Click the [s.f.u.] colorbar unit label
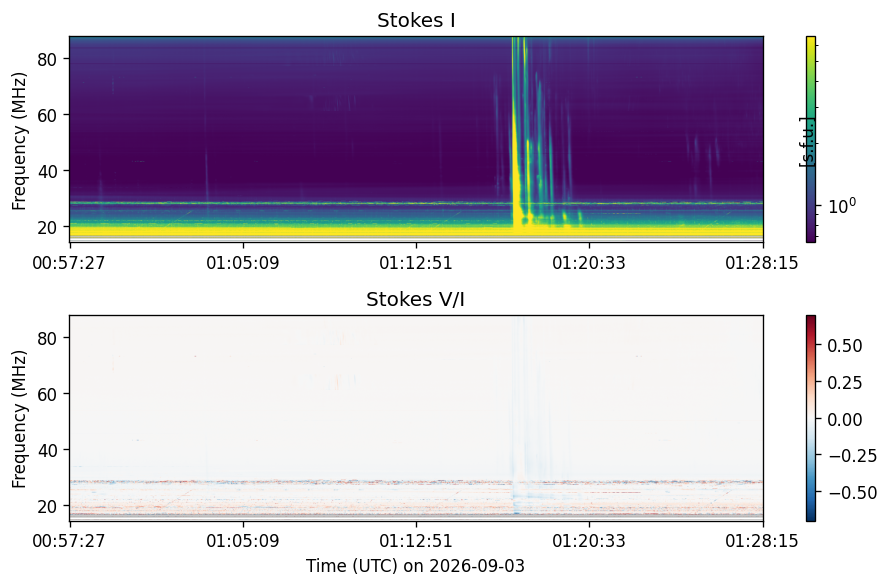Viewport: 889px width, 587px height. tap(806, 142)
